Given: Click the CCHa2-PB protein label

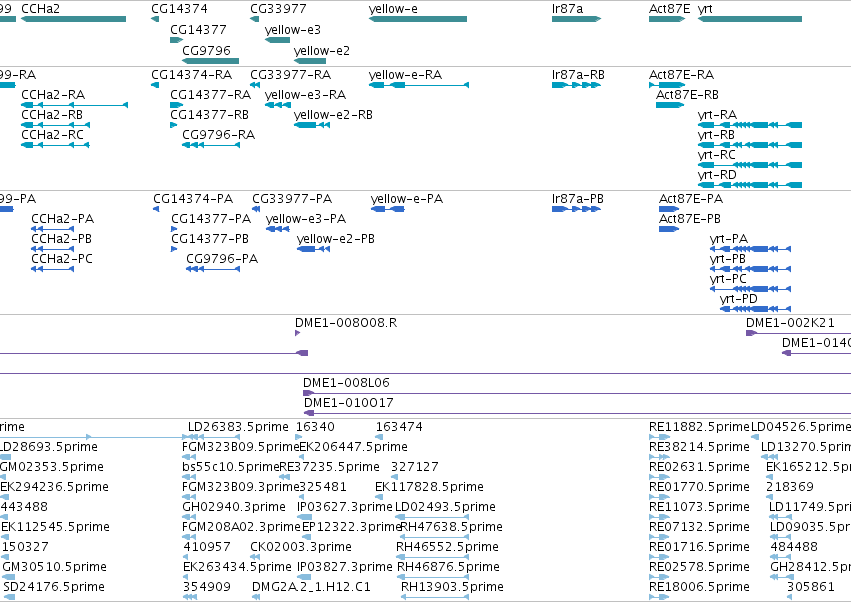Looking at the screenshot, I should (61, 239).
